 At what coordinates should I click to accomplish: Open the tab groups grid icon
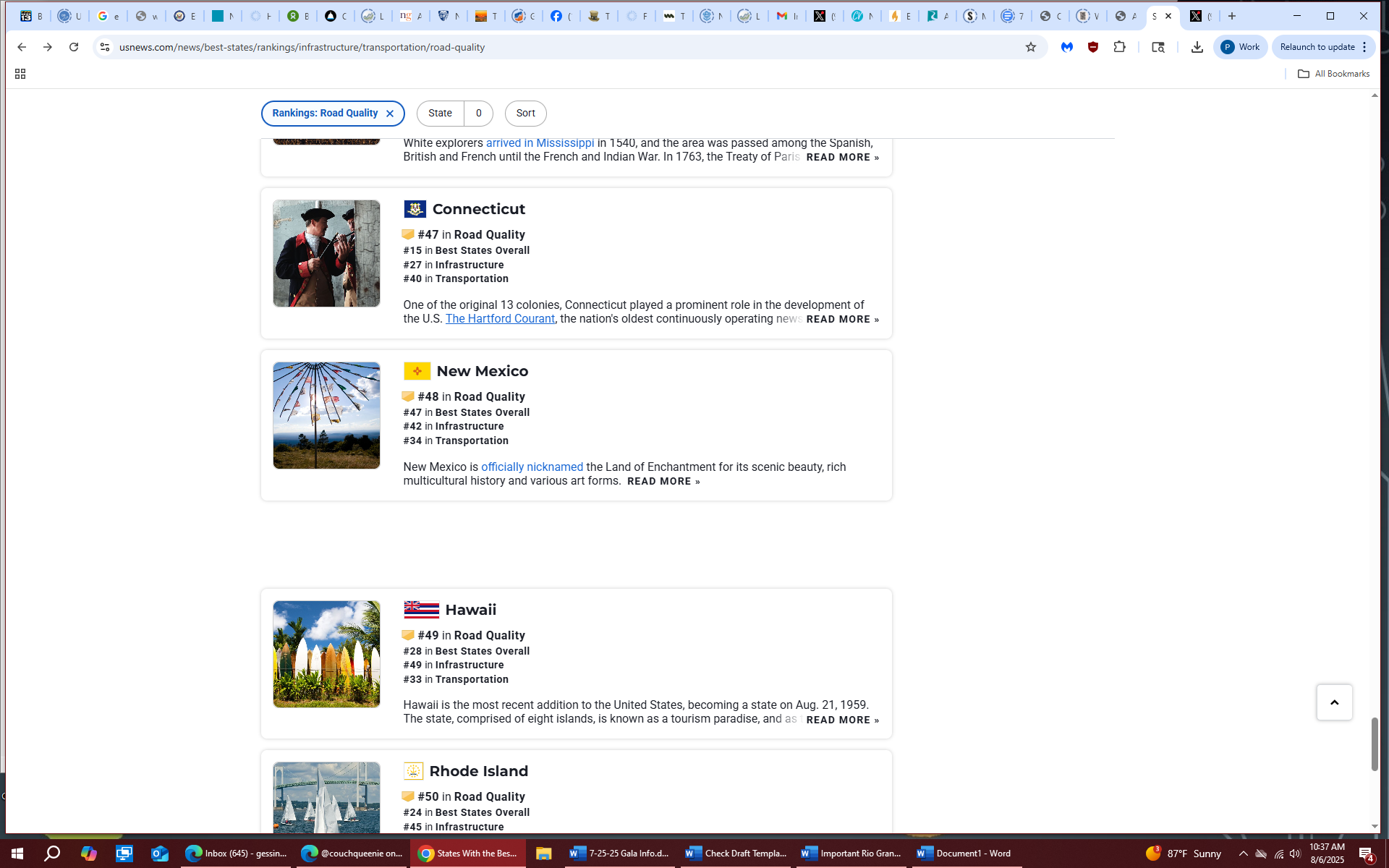[x=20, y=74]
